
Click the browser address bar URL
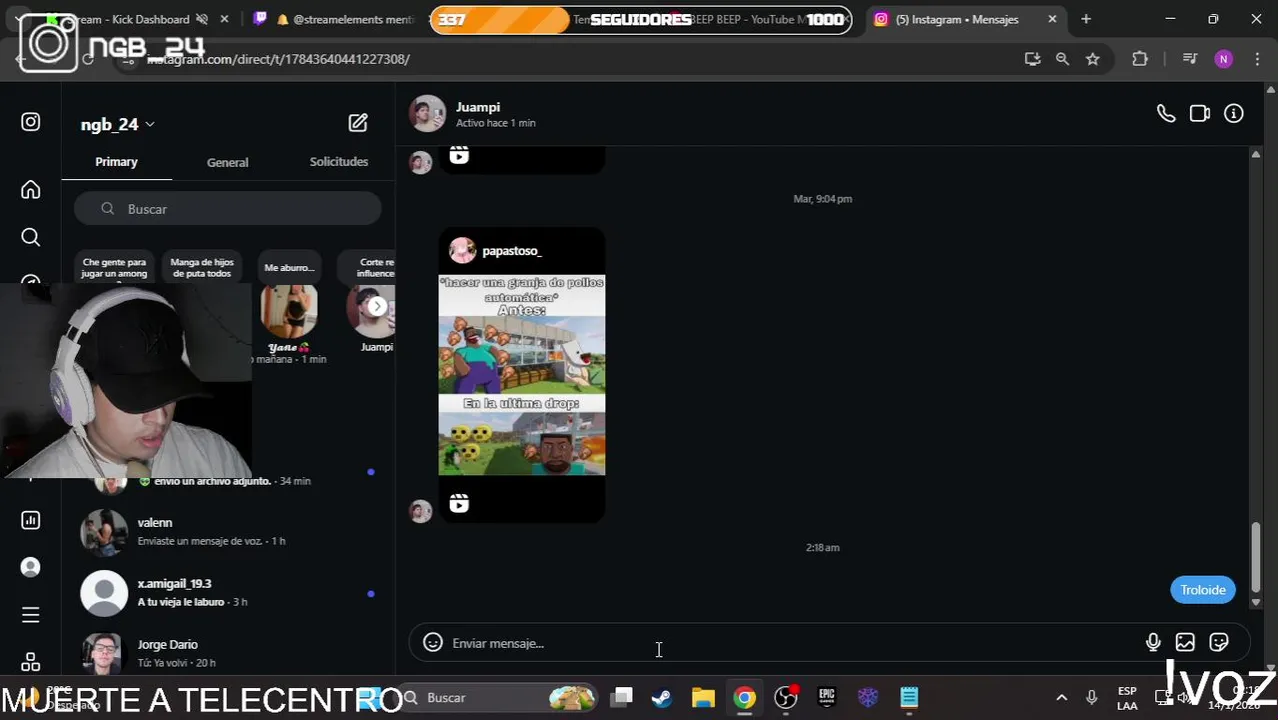[280, 59]
